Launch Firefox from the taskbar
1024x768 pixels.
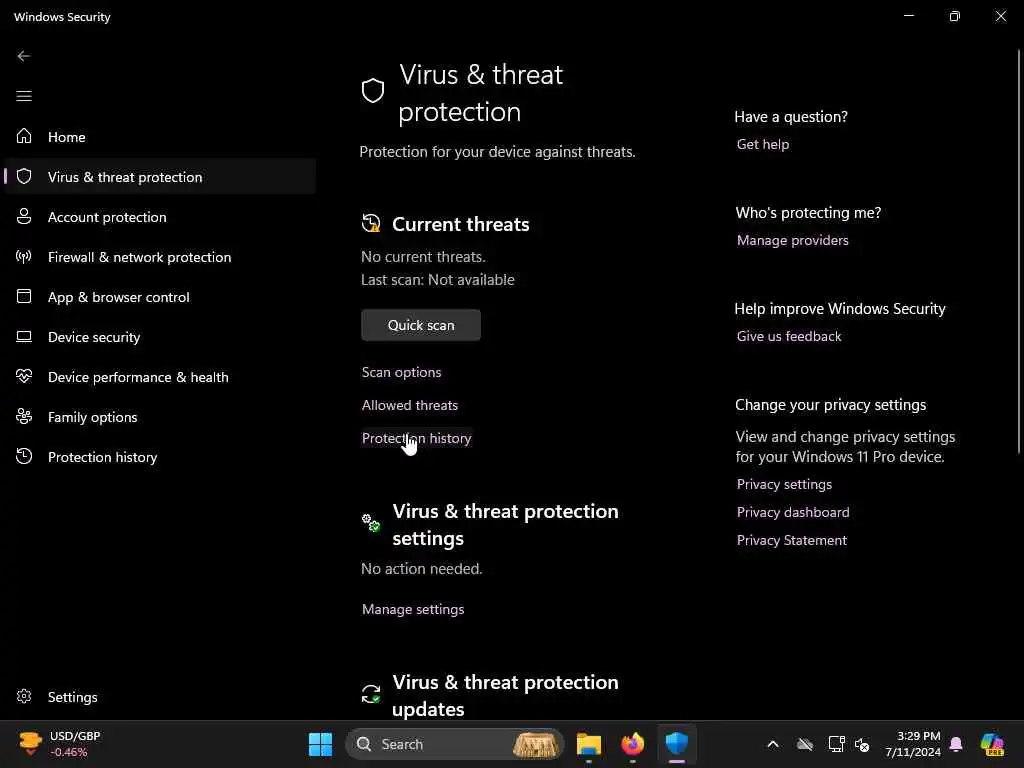632,744
